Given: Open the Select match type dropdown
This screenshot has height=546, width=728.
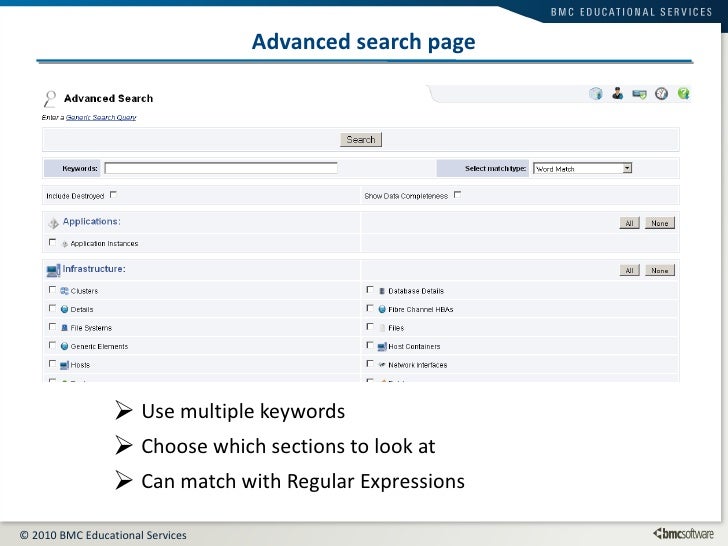Looking at the screenshot, I should click(583, 169).
